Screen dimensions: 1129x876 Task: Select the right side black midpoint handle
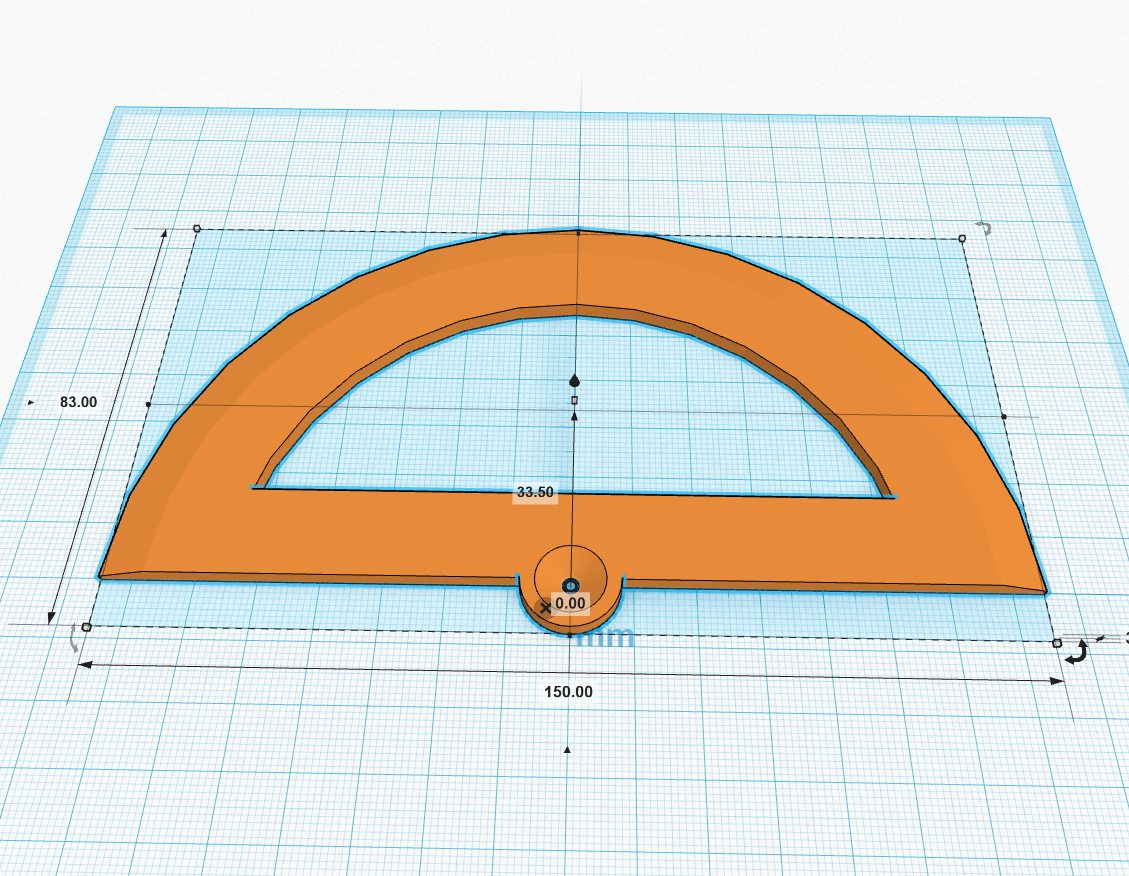tap(1004, 416)
